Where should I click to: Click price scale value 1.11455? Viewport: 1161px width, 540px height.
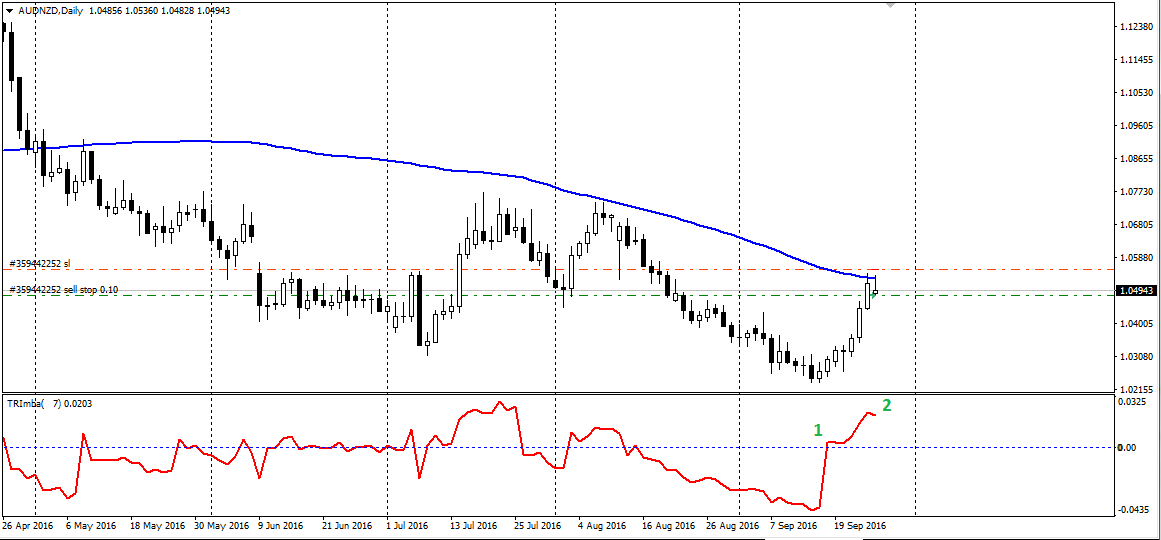1139,60
